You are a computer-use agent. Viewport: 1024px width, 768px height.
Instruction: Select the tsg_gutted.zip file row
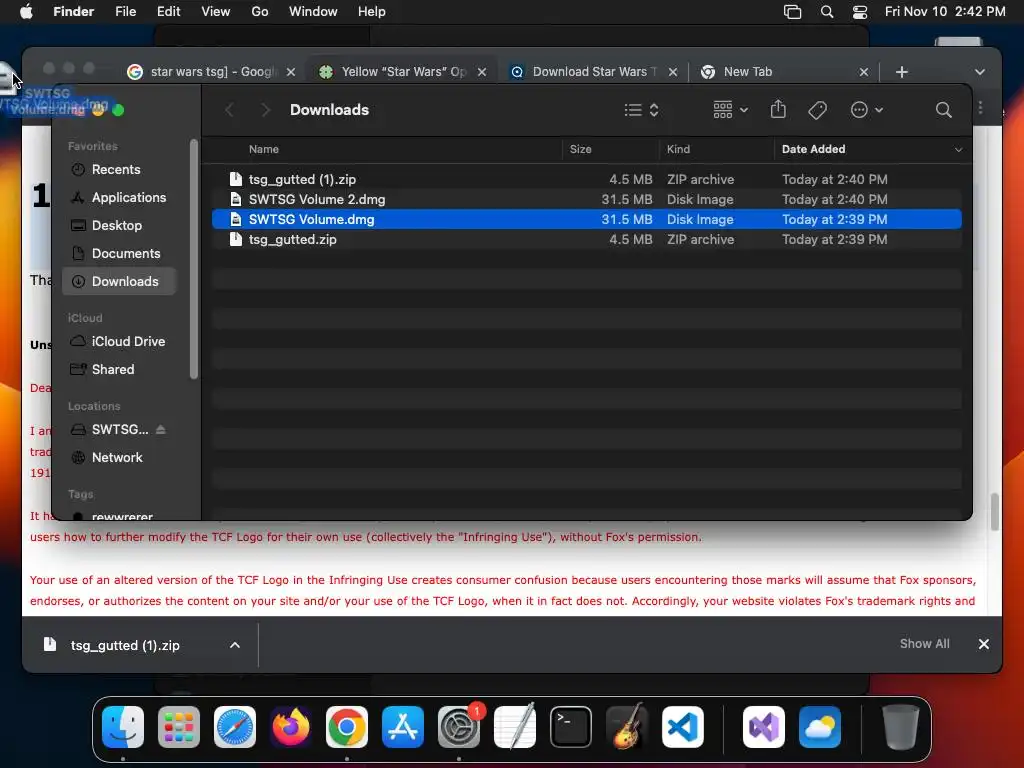coord(586,240)
